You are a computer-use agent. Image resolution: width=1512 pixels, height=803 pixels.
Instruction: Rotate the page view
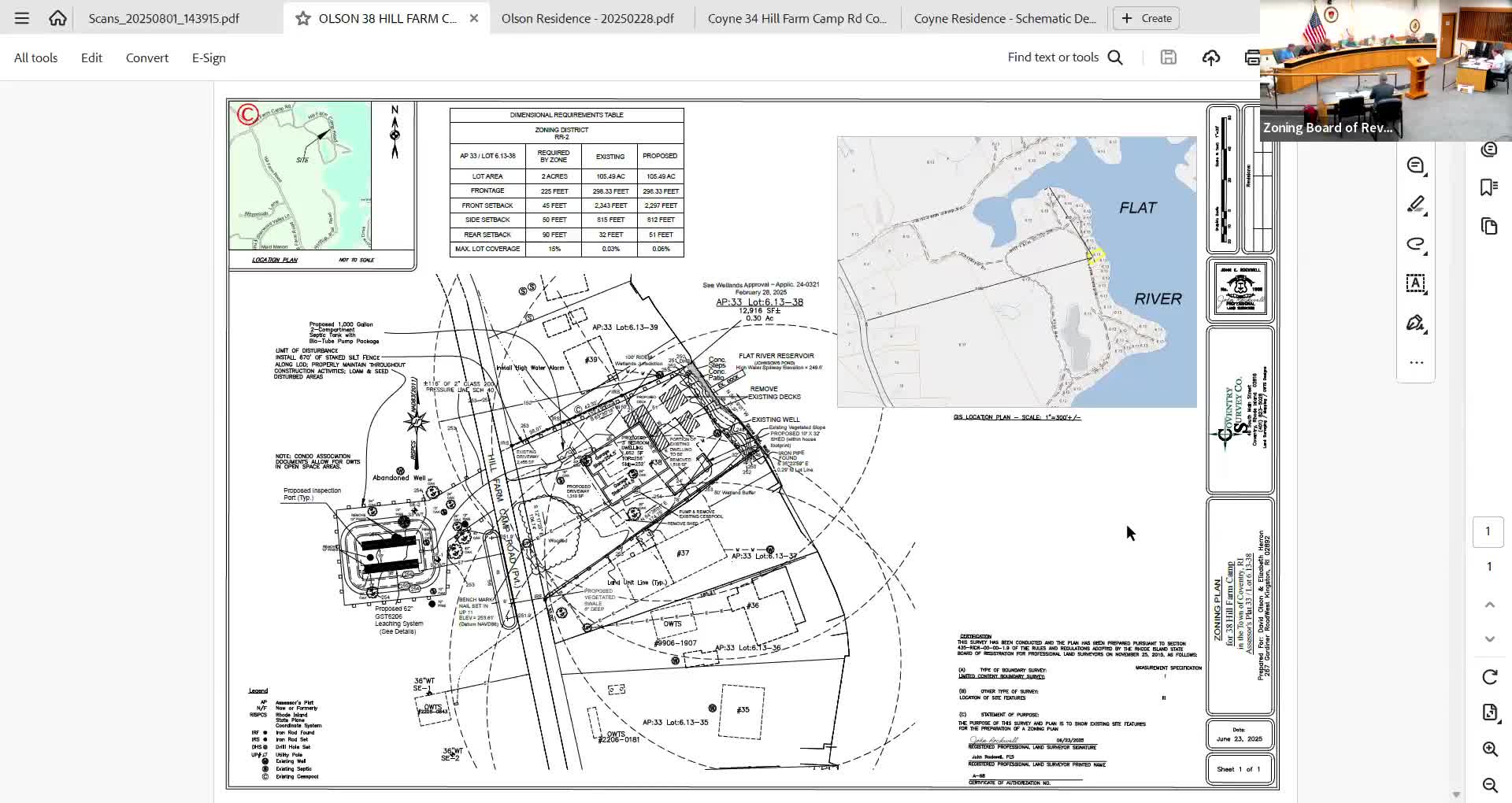(x=1489, y=677)
